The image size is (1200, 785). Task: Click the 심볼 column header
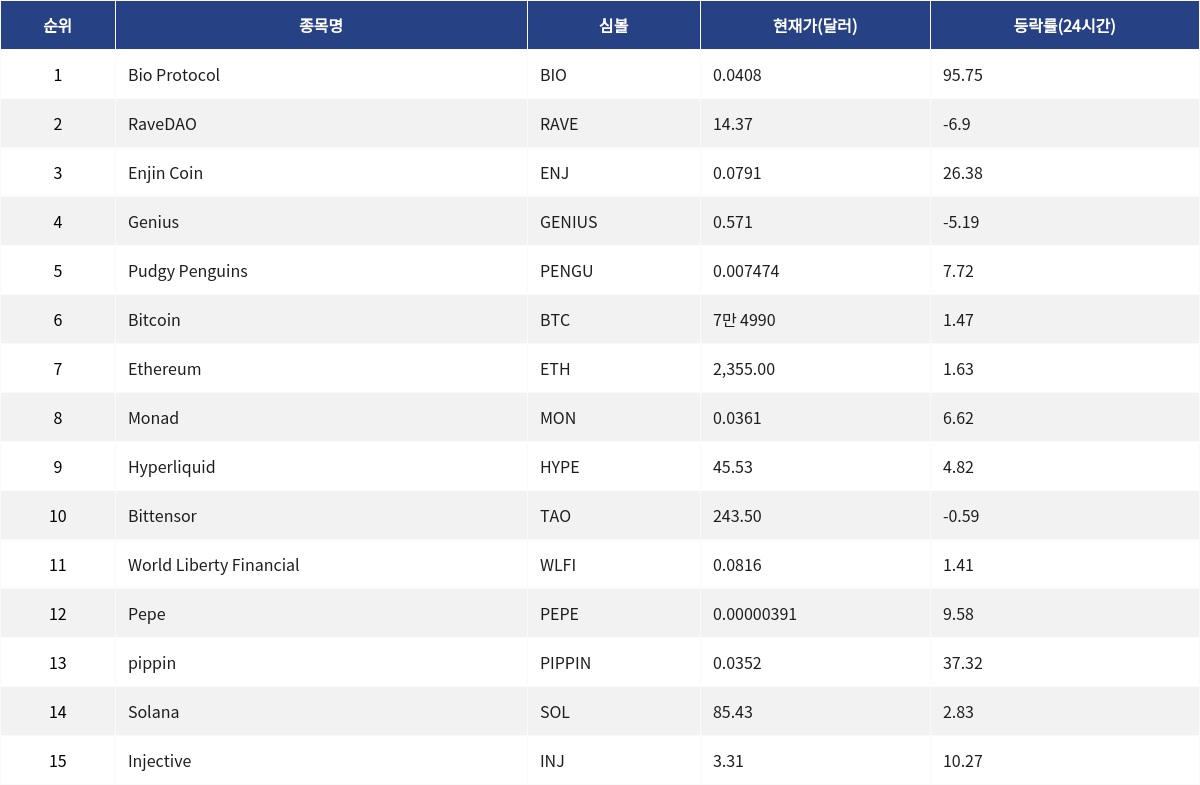[x=613, y=26]
